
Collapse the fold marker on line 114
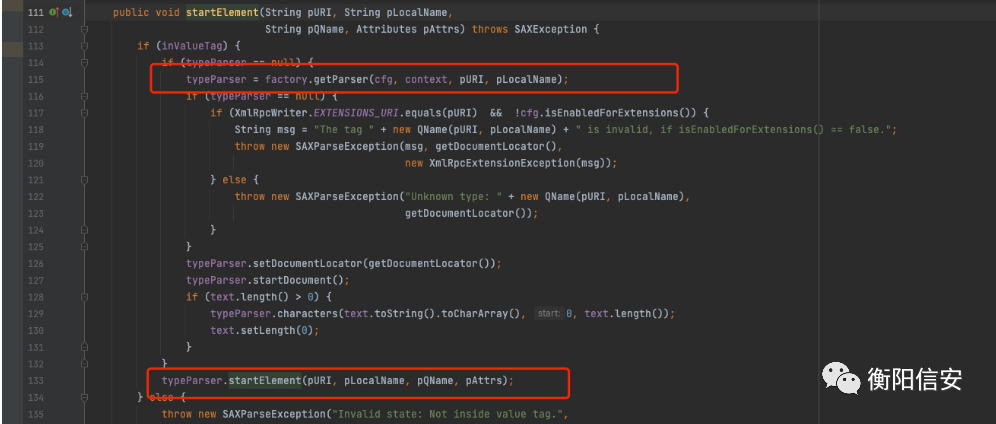tap(84, 63)
